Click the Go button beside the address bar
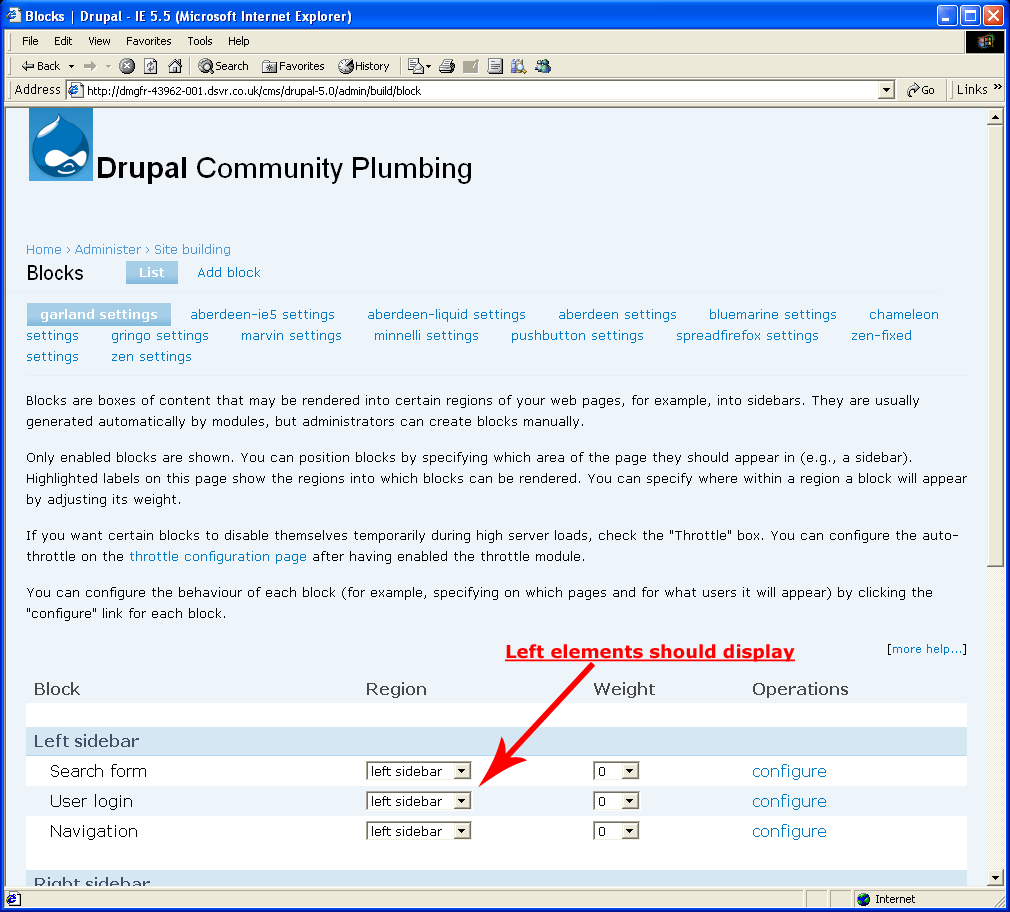The image size is (1010, 912). (x=920, y=89)
